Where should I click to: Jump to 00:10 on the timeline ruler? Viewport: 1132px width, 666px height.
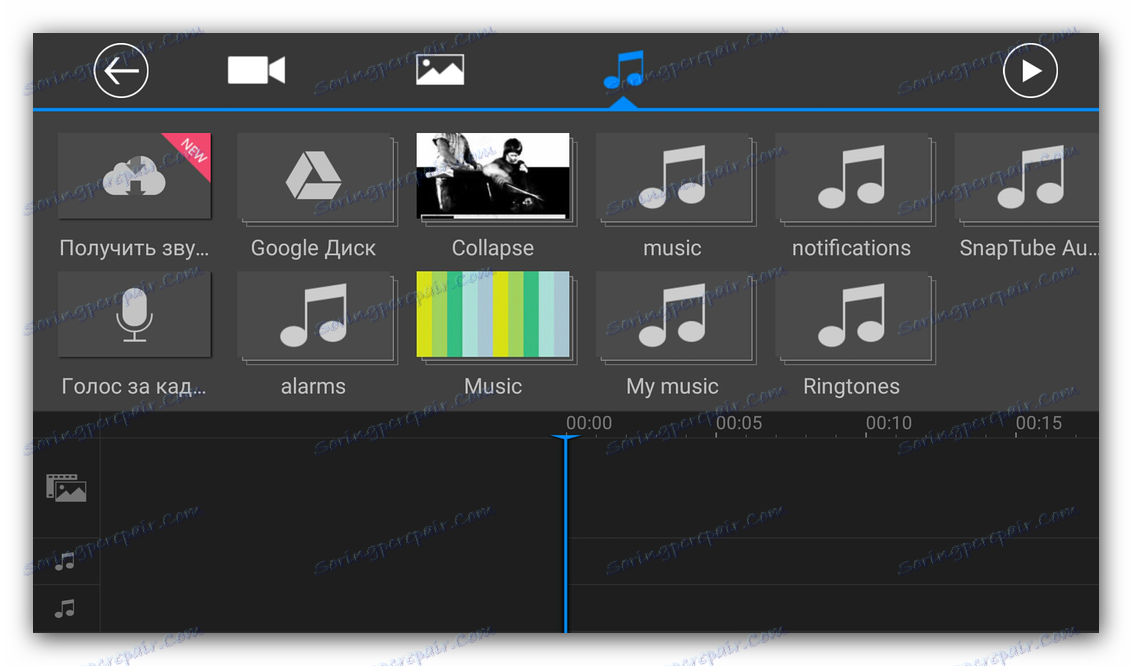[889, 423]
